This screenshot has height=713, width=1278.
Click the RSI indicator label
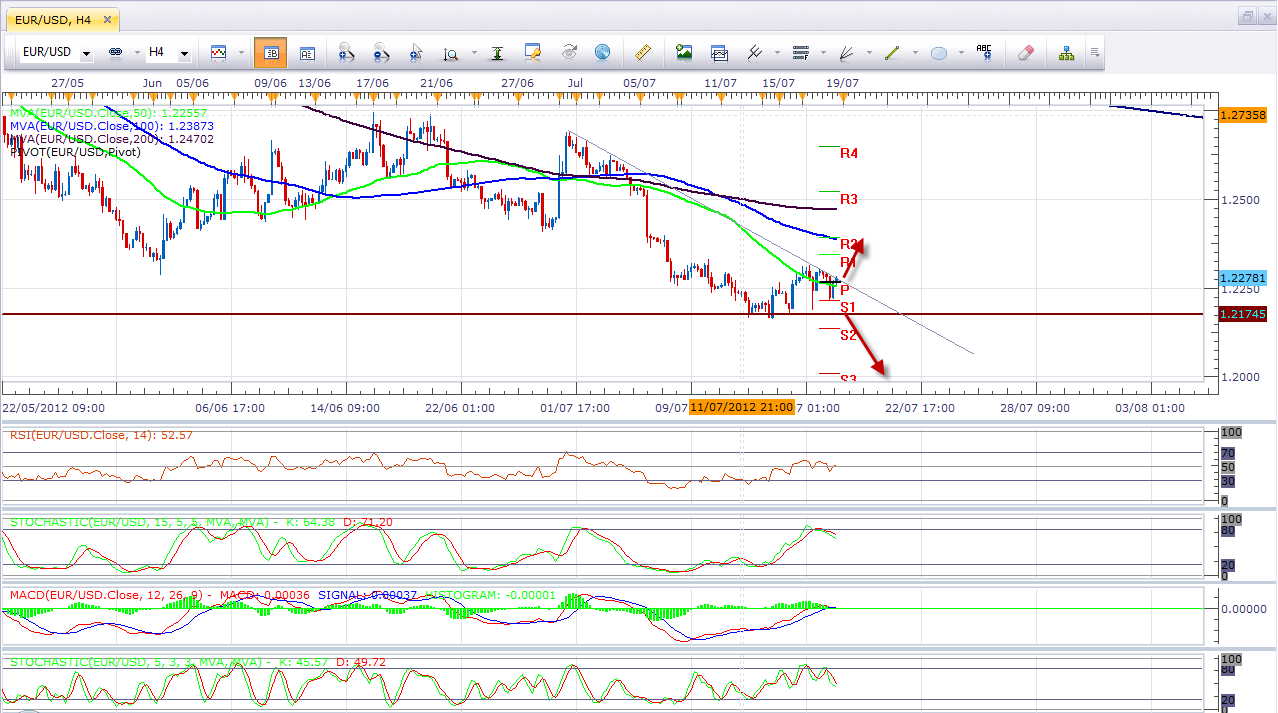[101, 435]
